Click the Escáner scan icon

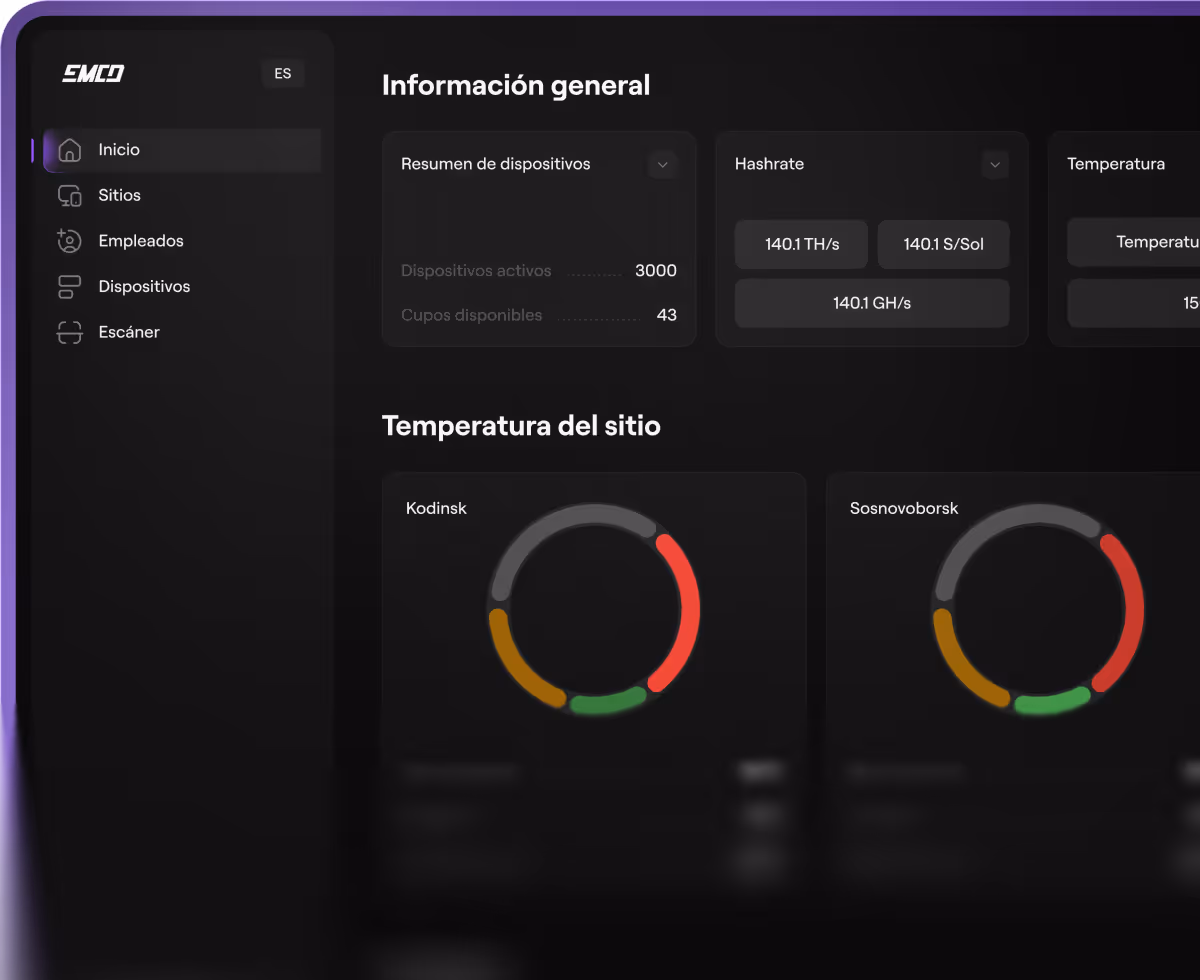coord(69,332)
